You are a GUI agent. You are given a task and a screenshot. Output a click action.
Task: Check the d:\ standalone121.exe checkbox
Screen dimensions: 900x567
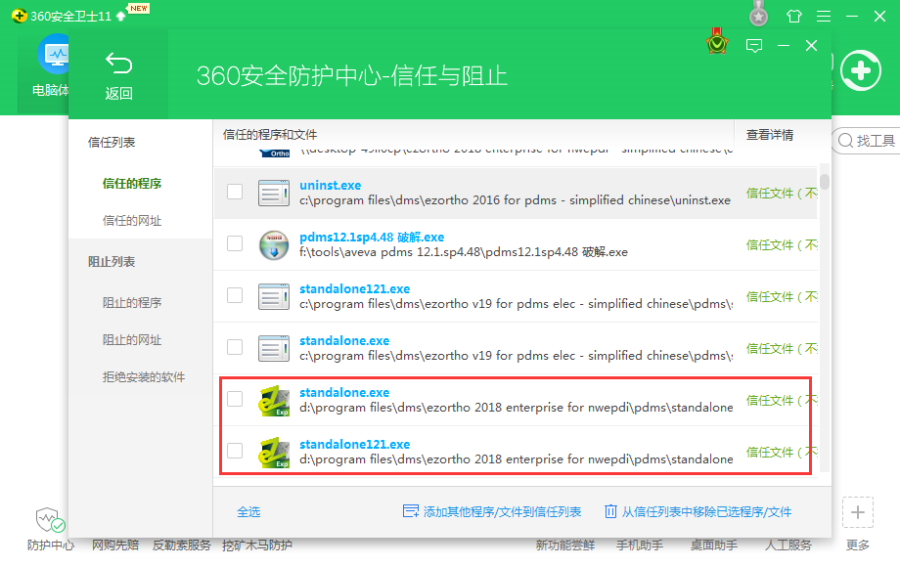click(x=235, y=451)
